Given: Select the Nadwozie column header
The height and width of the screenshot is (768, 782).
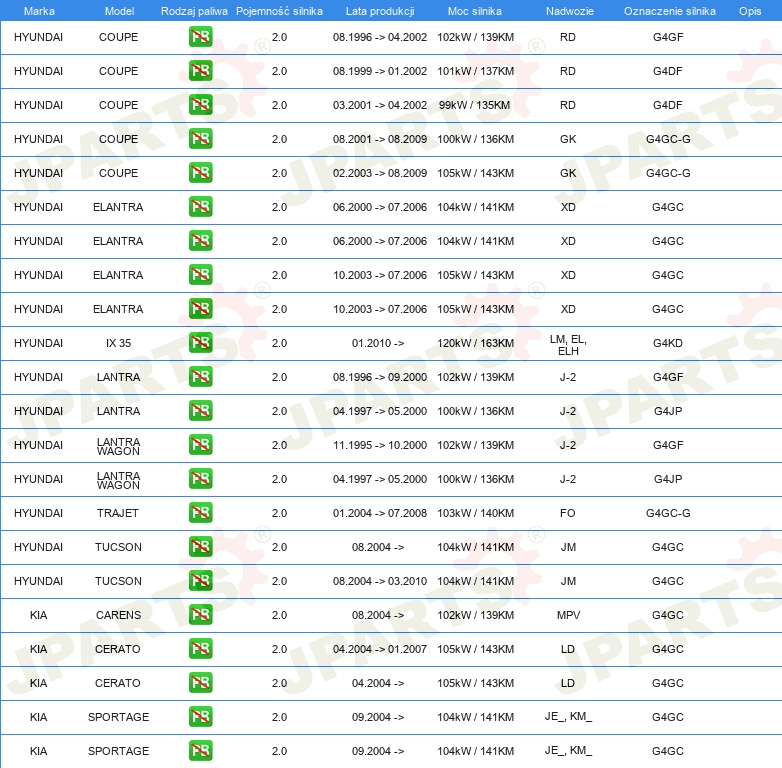Looking at the screenshot, I should click(x=570, y=11).
